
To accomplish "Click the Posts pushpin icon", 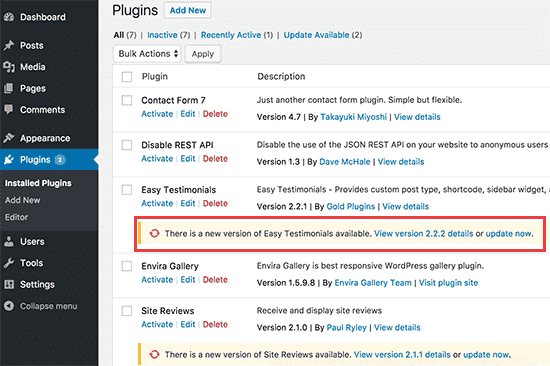I will pyautogui.click(x=9, y=45).
